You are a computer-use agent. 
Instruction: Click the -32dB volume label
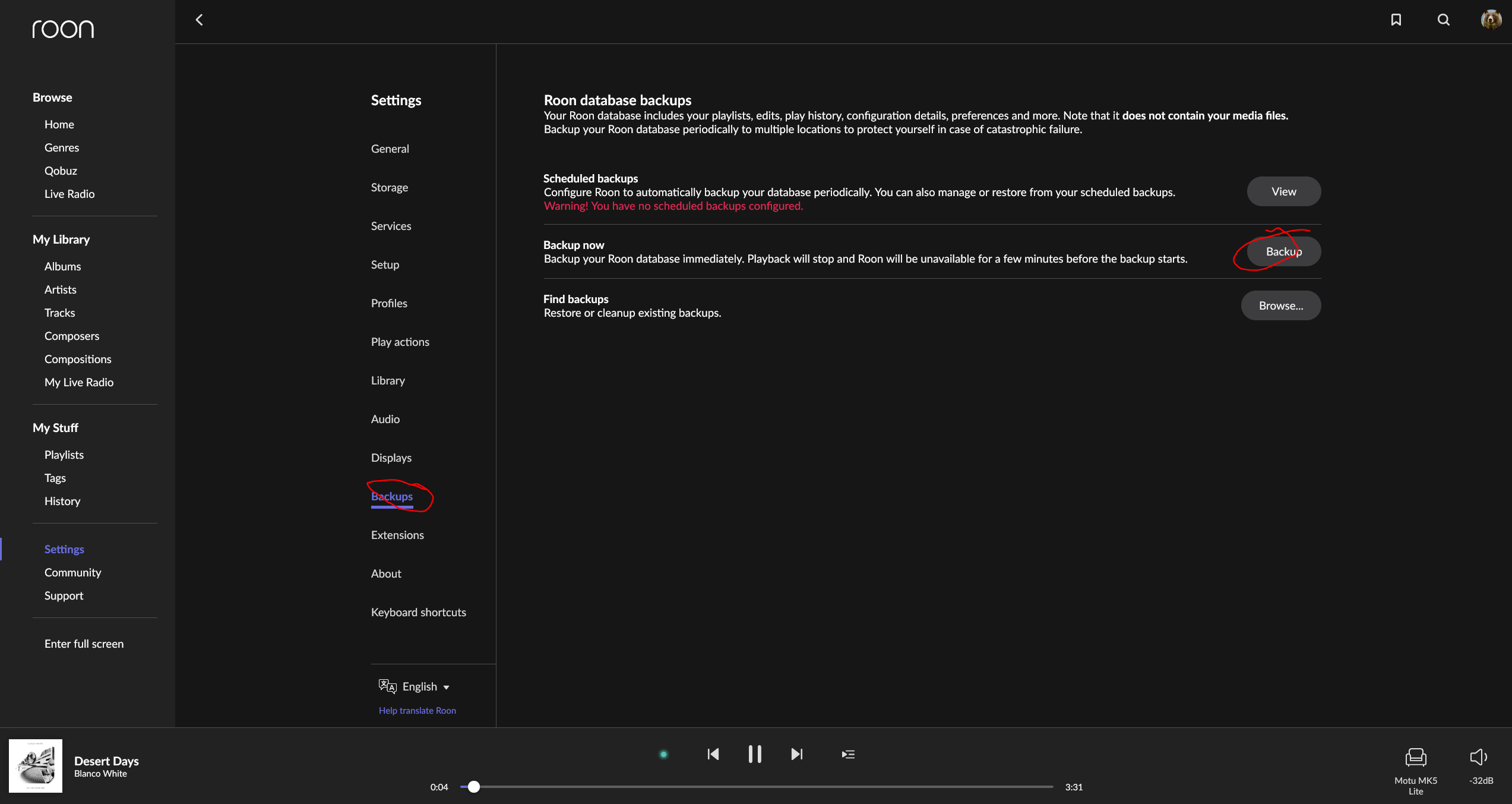pos(1481,780)
